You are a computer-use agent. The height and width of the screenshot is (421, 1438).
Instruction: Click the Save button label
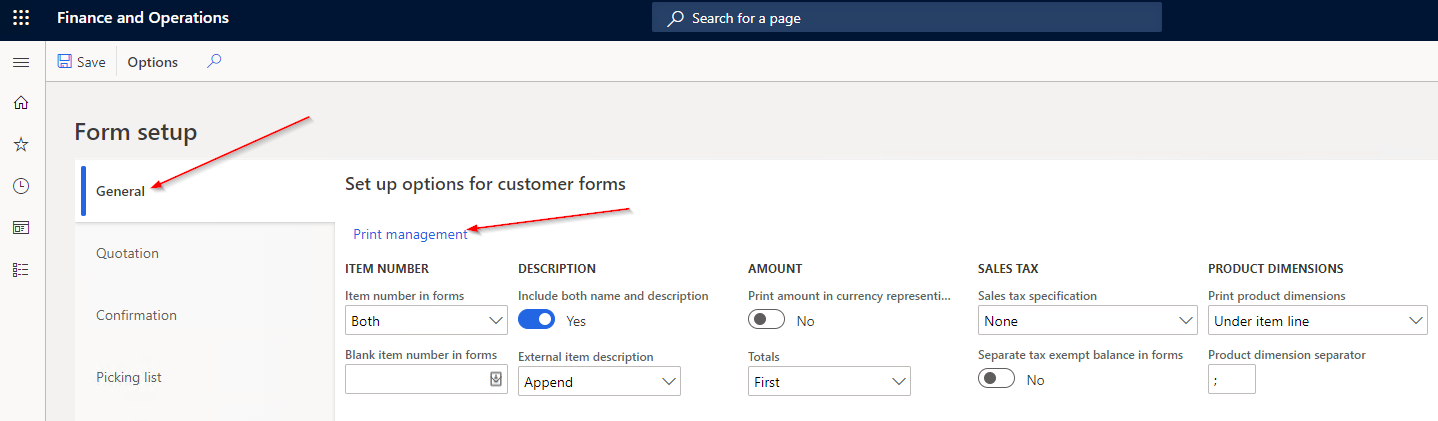coord(91,62)
